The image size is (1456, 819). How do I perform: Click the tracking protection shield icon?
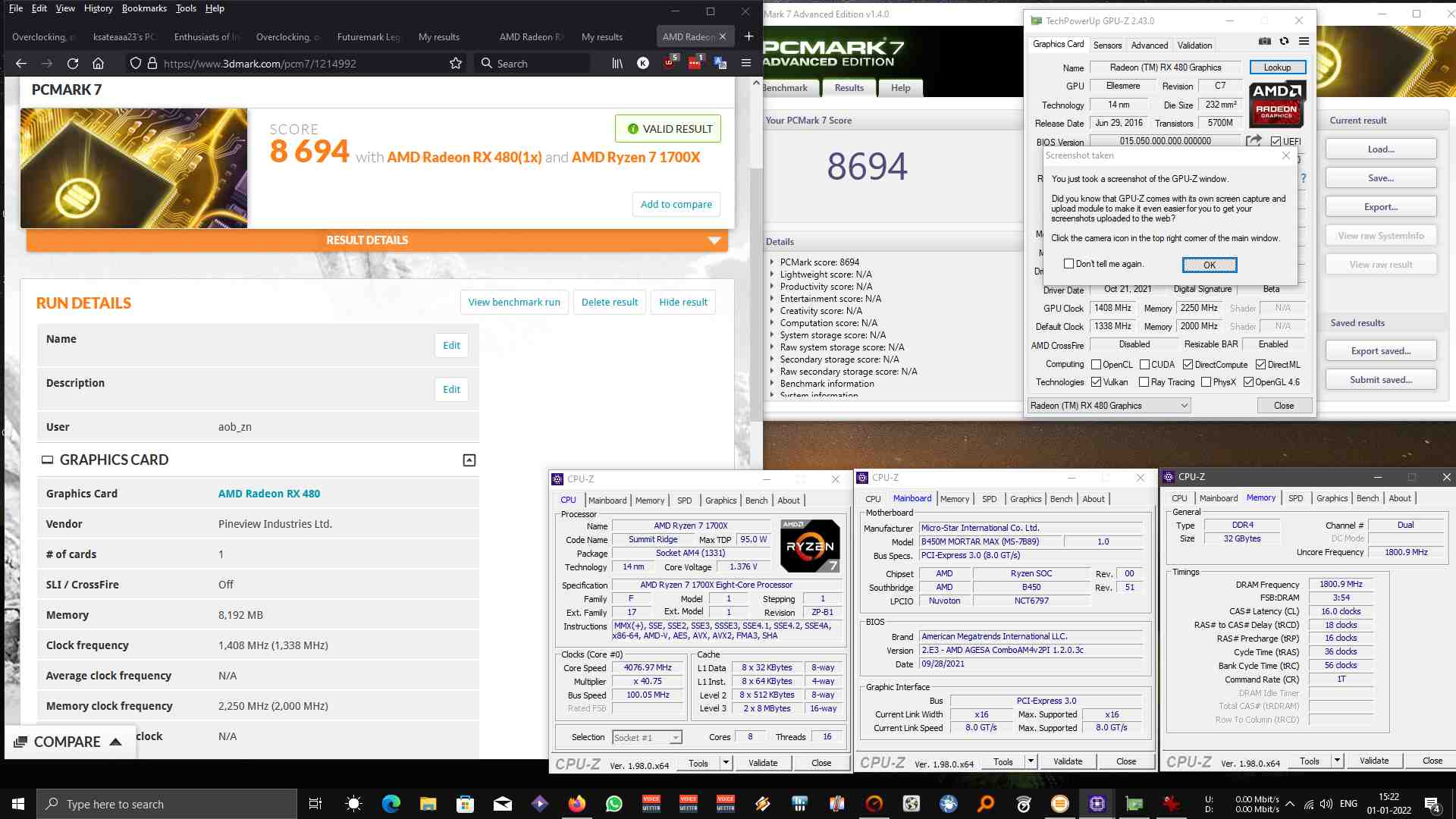135,64
